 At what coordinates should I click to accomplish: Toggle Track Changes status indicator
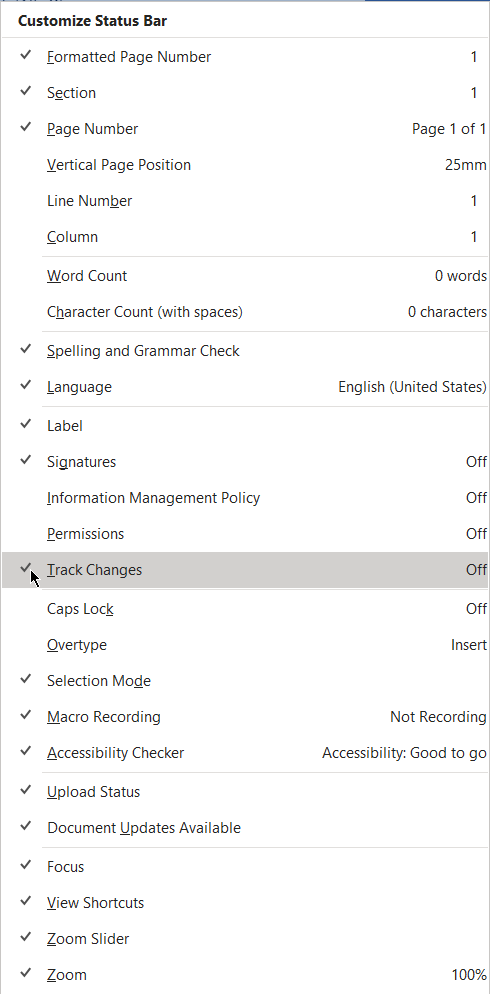pos(245,570)
